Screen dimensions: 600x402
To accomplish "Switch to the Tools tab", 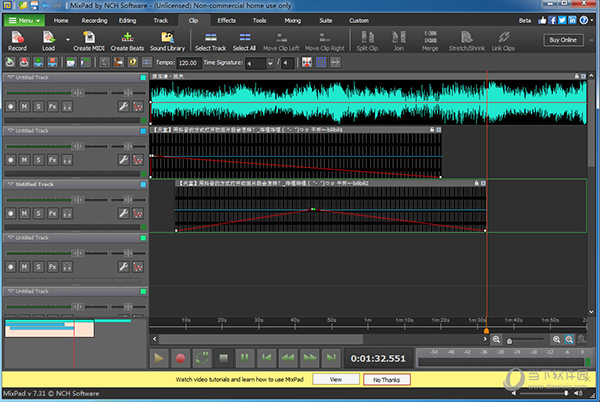I will click(259, 20).
